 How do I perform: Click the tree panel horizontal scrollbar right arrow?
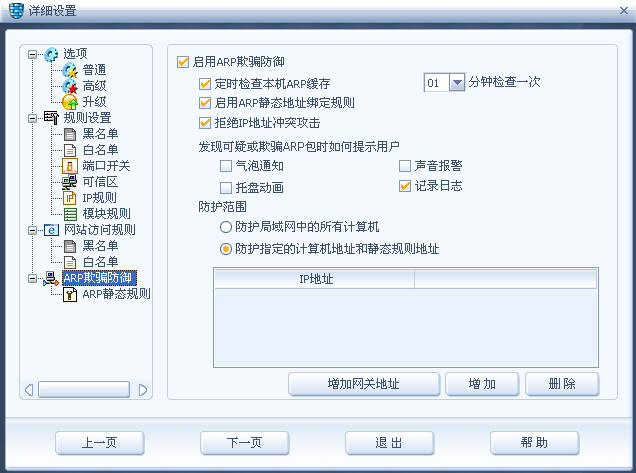(x=142, y=390)
